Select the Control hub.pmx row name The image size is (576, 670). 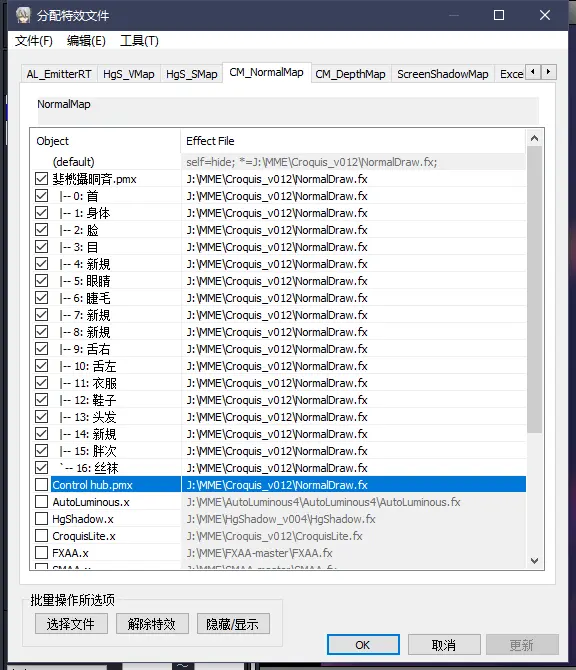point(92,485)
